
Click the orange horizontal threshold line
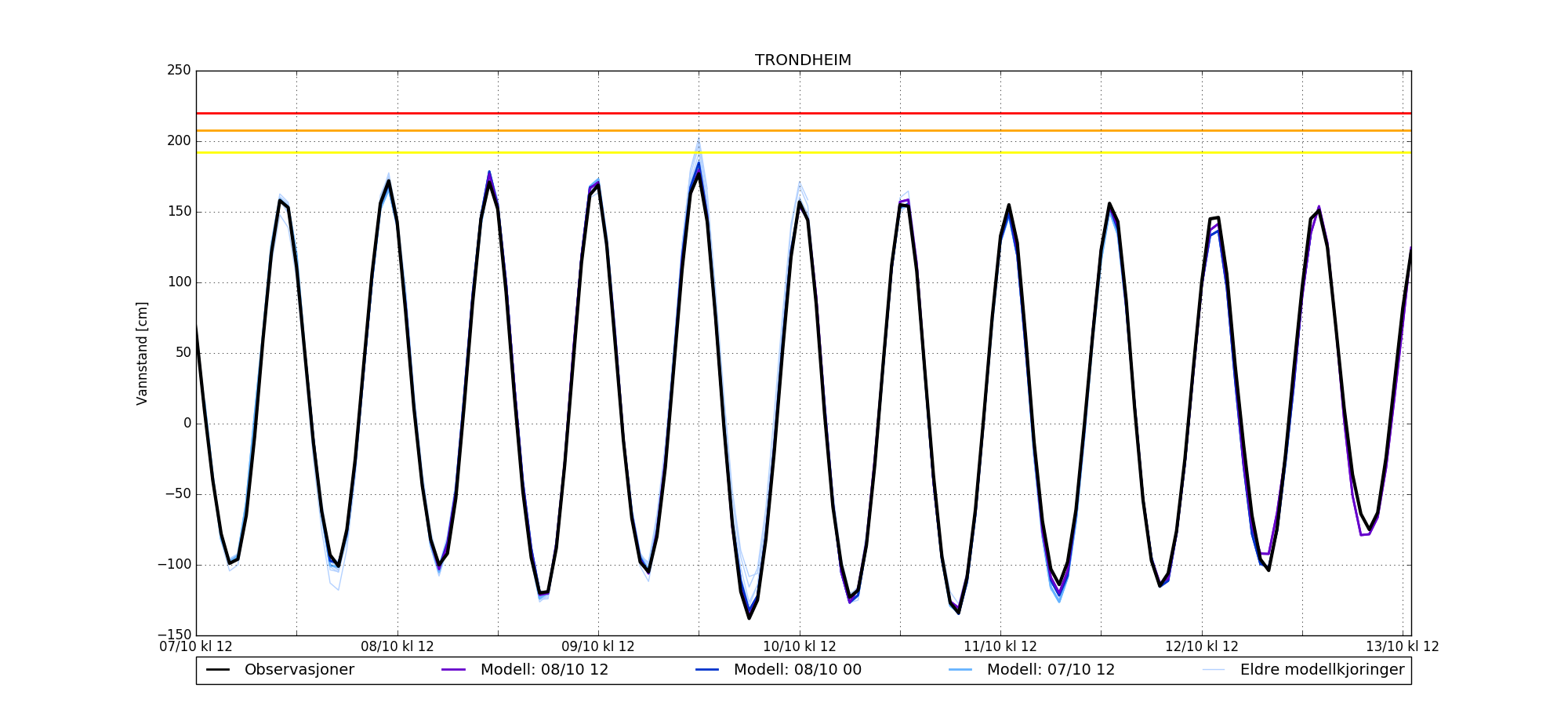(804, 130)
